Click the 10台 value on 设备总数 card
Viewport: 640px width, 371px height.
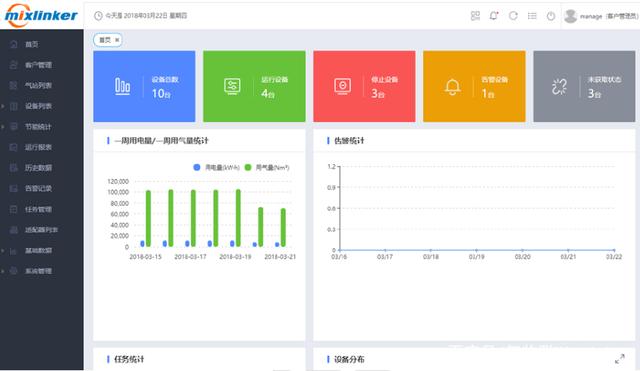pos(161,93)
